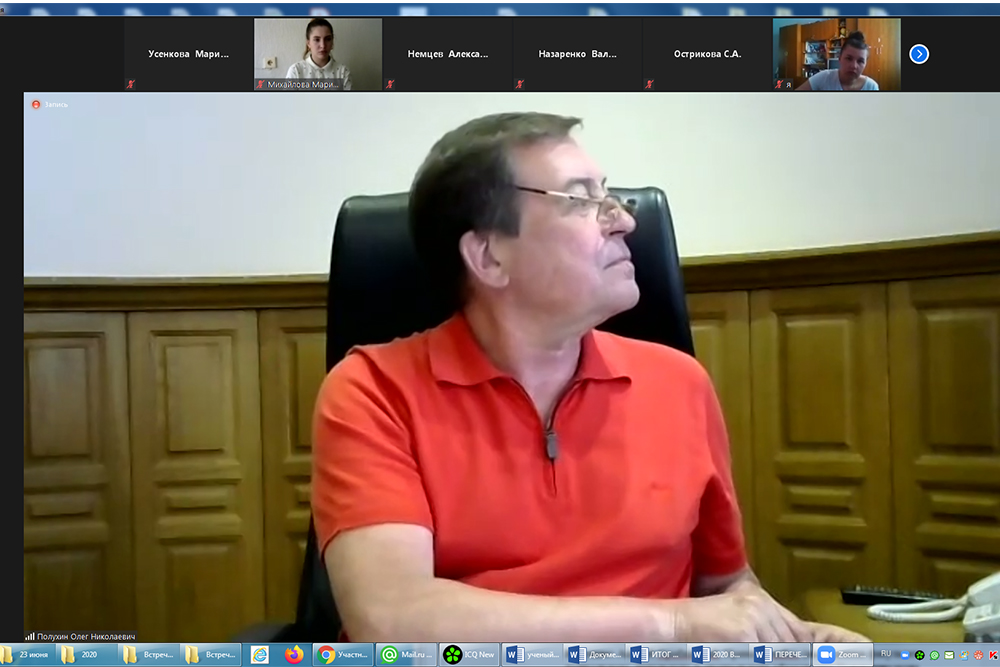Viewport: 1000px width, 667px height.
Task: Open Mail.ru taskbar item
Action: point(405,655)
